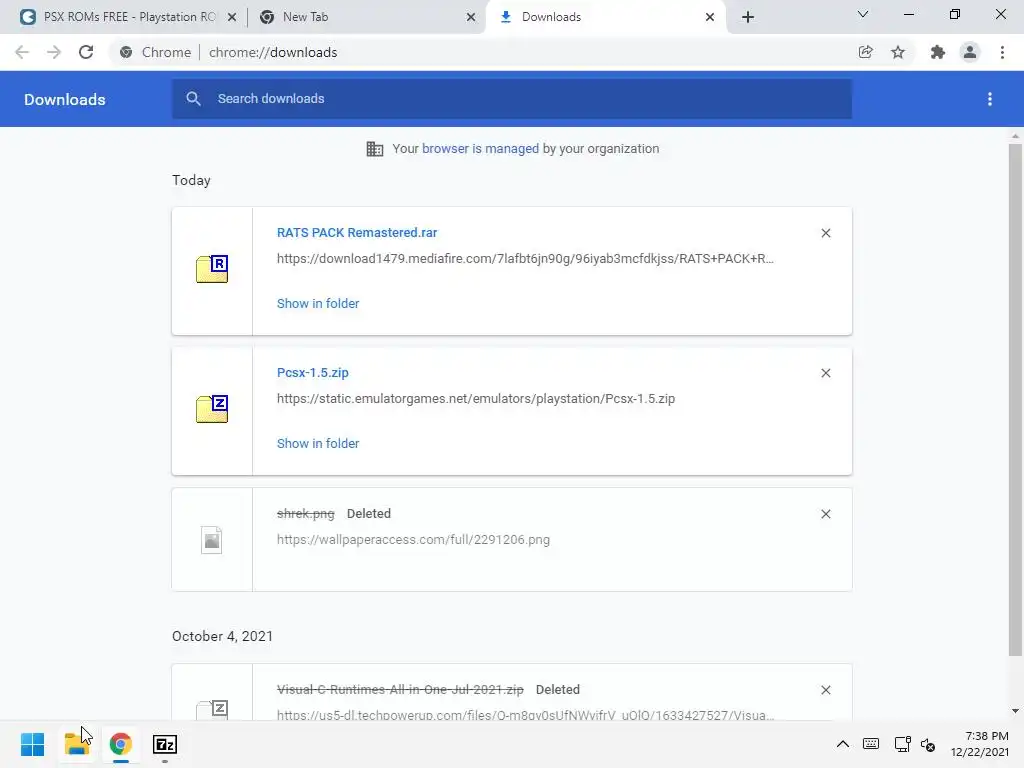Open a new browser tab
1024x768 pixels.
(748, 17)
